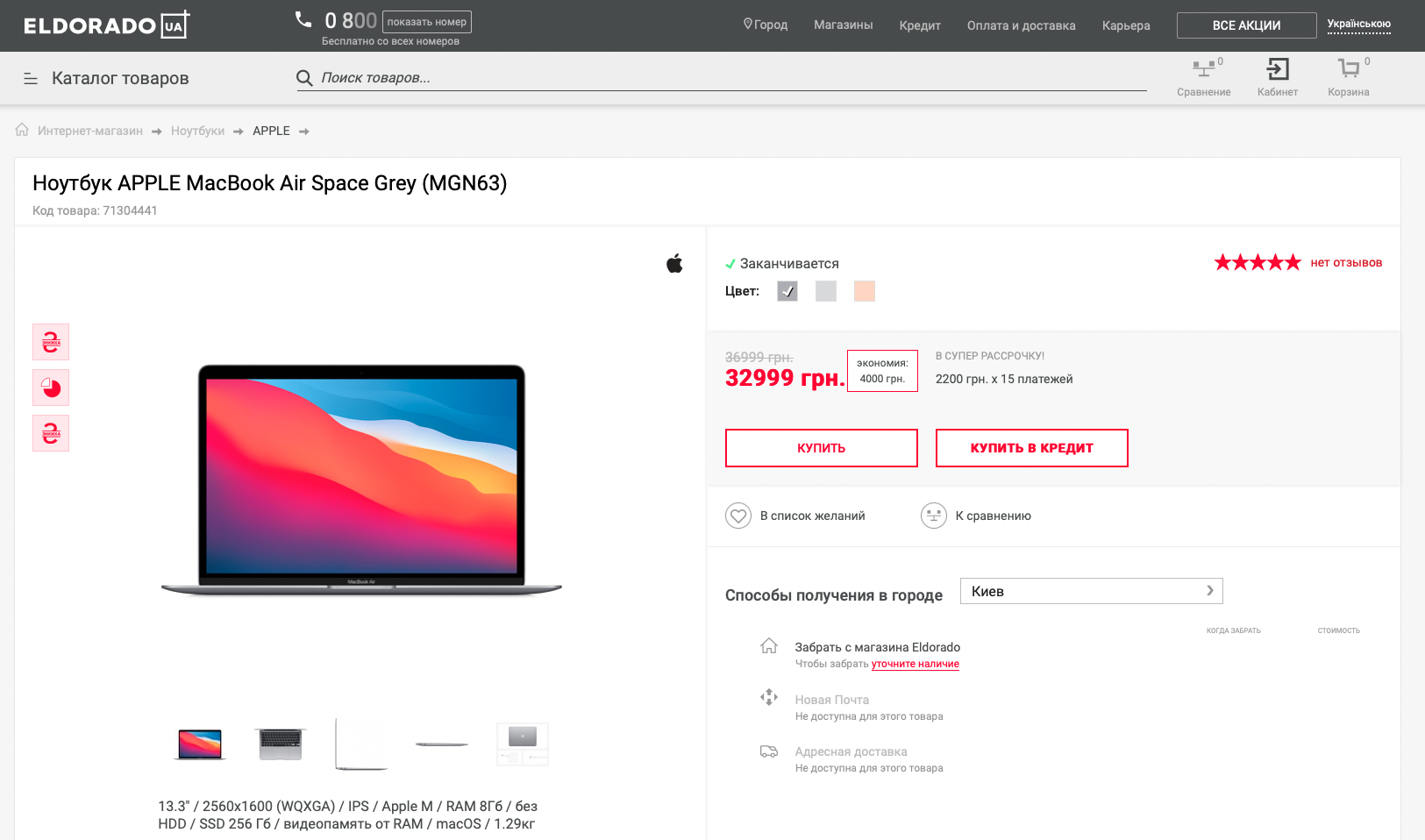Go to the Магазины page

click(843, 25)
